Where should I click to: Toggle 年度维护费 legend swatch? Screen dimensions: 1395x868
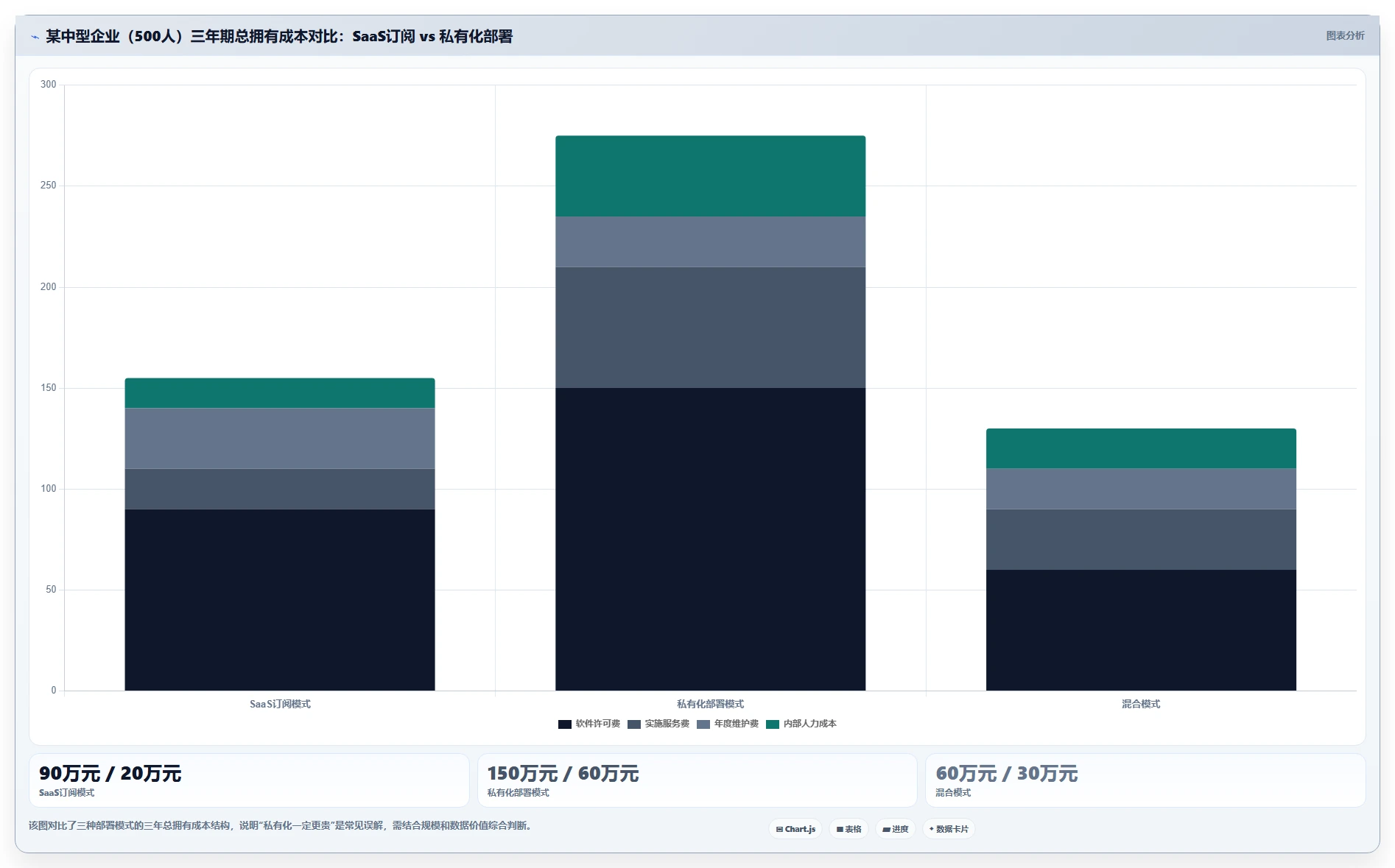click(x=703, y=724)
